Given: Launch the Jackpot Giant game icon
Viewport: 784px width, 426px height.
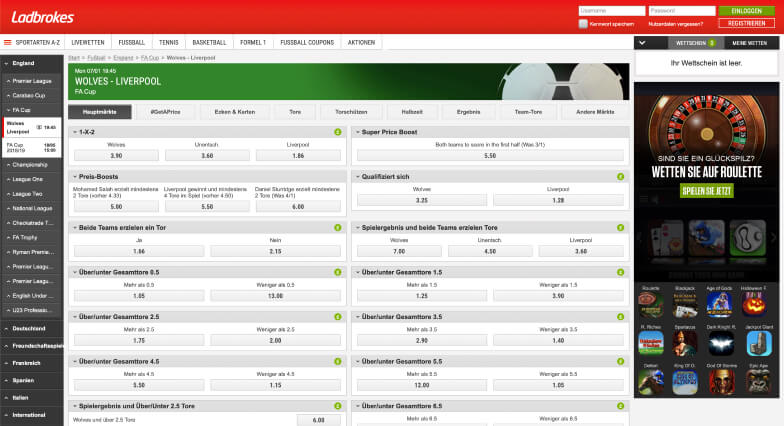Looking at the screenshot, I should click(x=759, y=344).
